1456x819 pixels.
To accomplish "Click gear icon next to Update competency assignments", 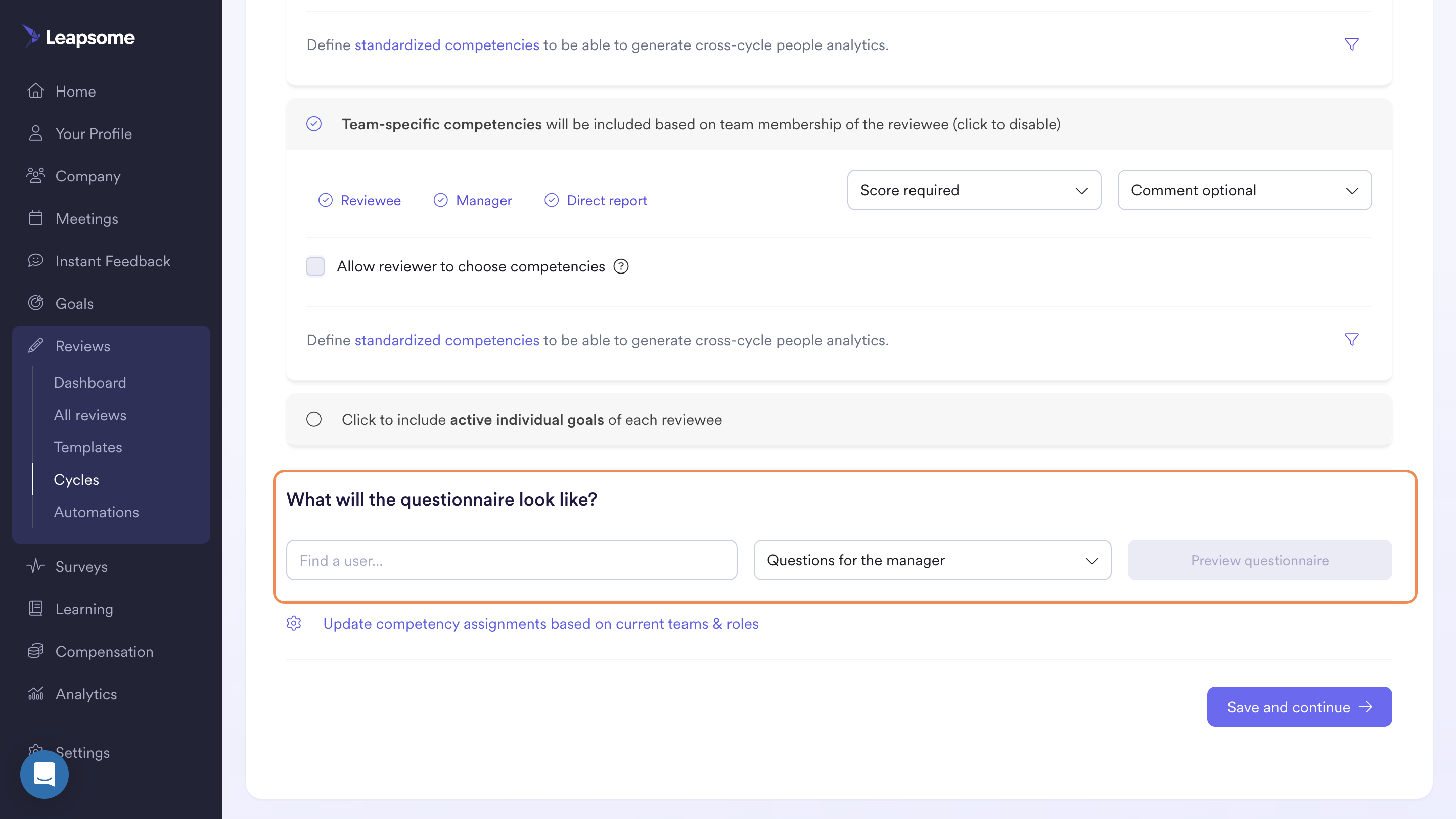I will pos(294,623).
